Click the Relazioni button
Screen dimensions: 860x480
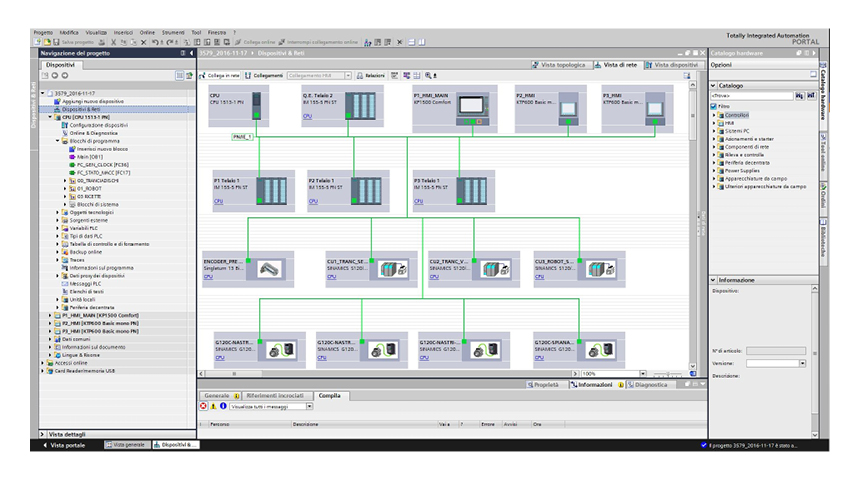tap(371, 76)
